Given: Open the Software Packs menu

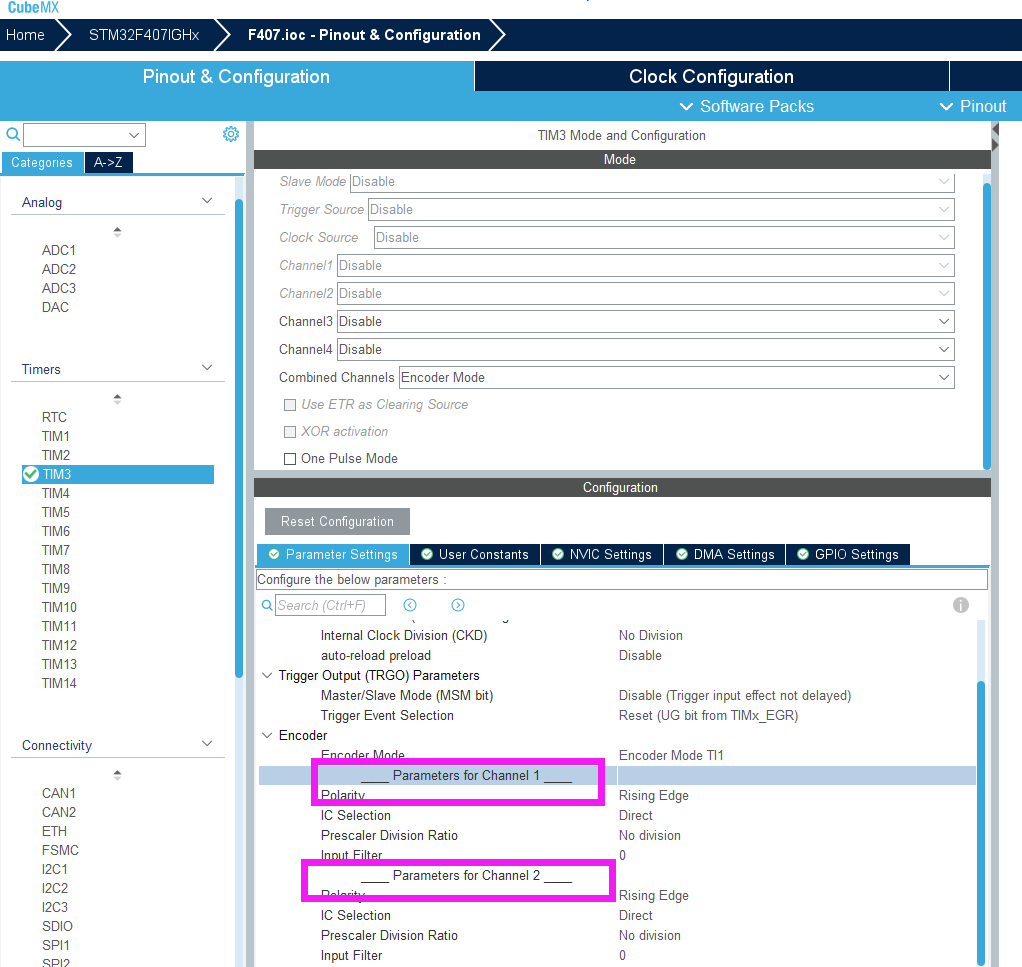Looking at the screenshot, I should click(747, 106).
